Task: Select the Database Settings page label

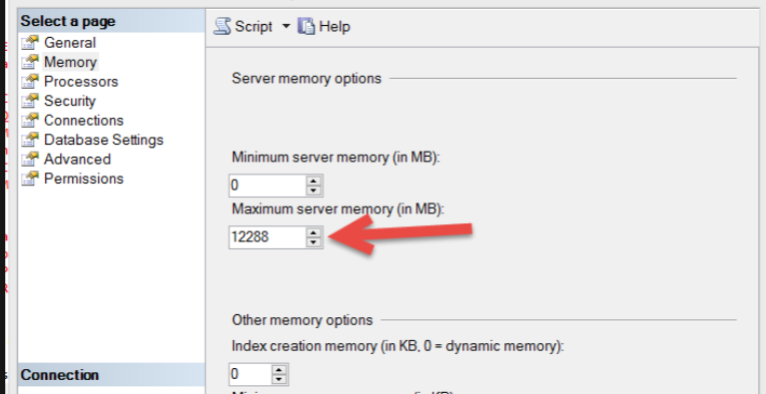Action: click(104, 140)
